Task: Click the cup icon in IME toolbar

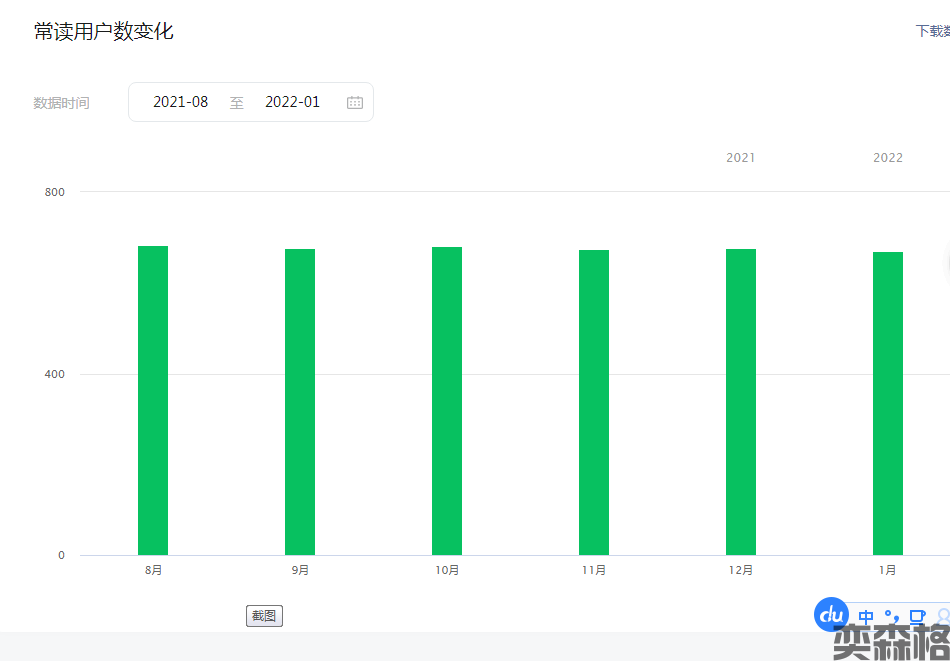Action: 916,617
